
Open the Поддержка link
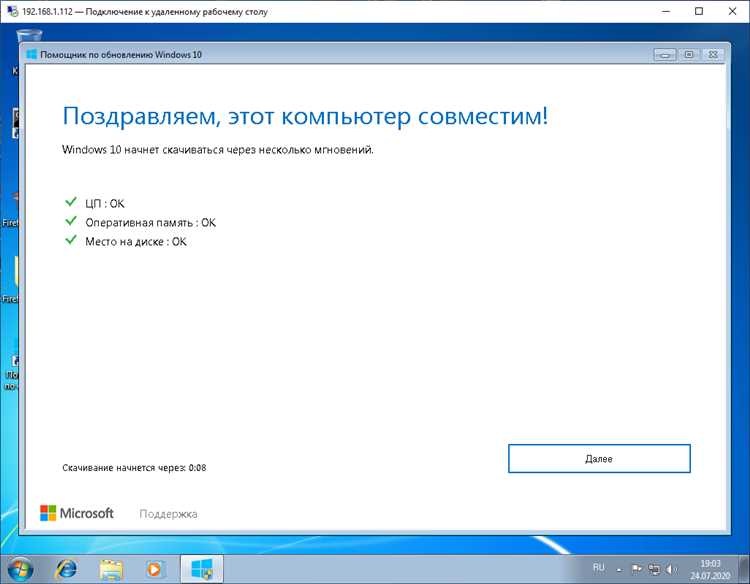point(168,514)
